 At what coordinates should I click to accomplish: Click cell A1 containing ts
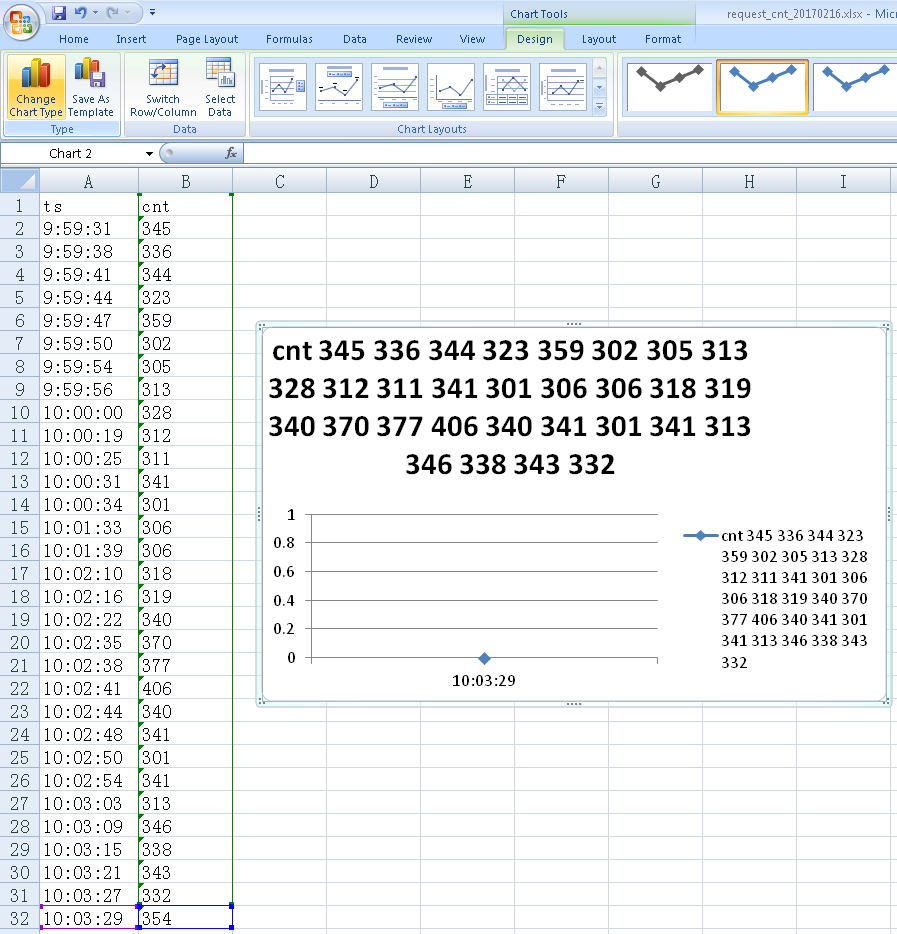[89, 206]
